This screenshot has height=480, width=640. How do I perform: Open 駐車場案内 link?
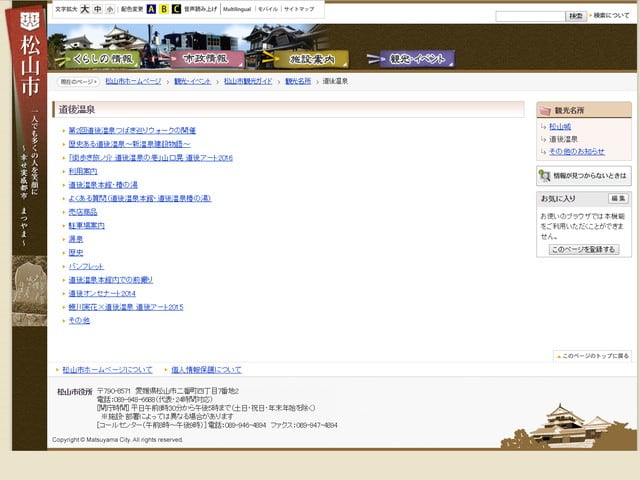[x=87, y=225]
